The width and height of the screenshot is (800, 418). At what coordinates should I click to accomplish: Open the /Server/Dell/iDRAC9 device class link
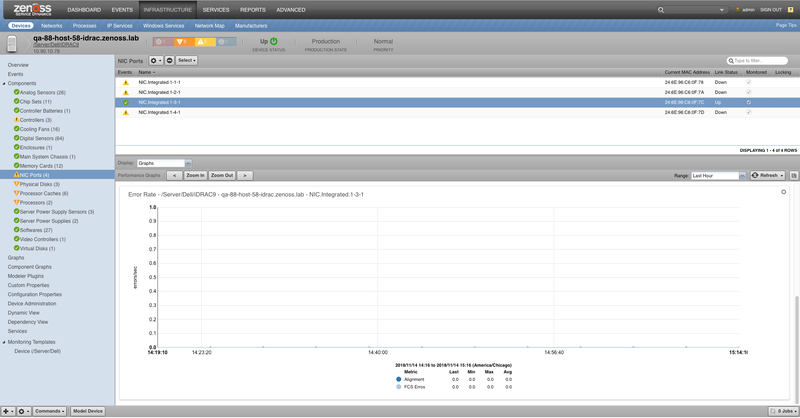pos(56,45)
